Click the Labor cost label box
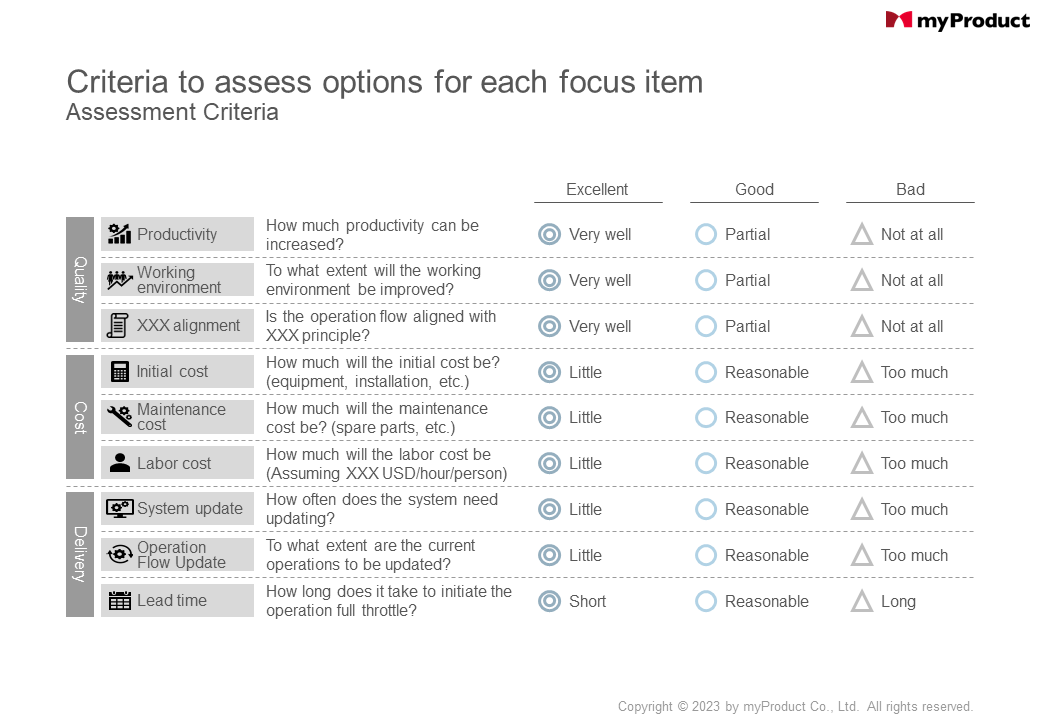Viewport: 1040px width, 720px height. click(x=177, y=463)
